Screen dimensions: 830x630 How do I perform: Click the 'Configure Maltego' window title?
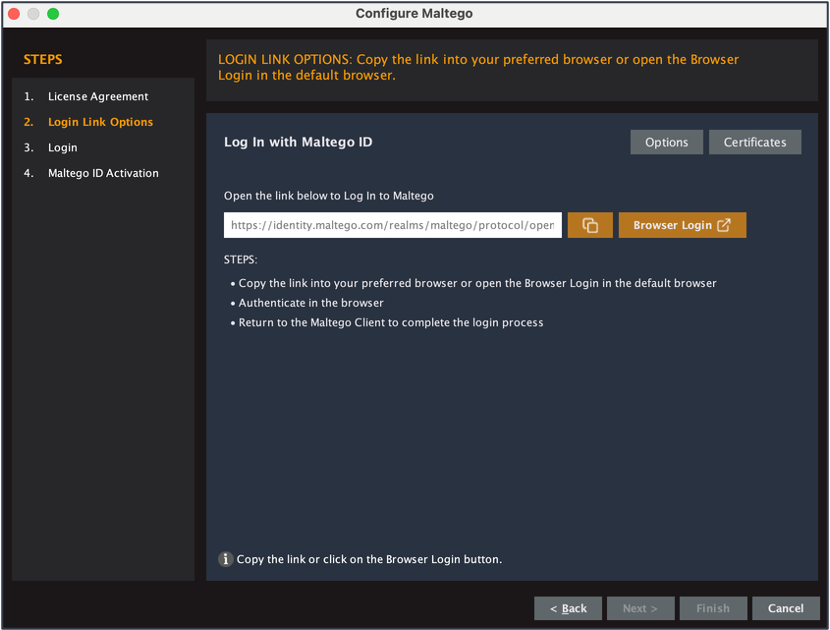[414, 13]
